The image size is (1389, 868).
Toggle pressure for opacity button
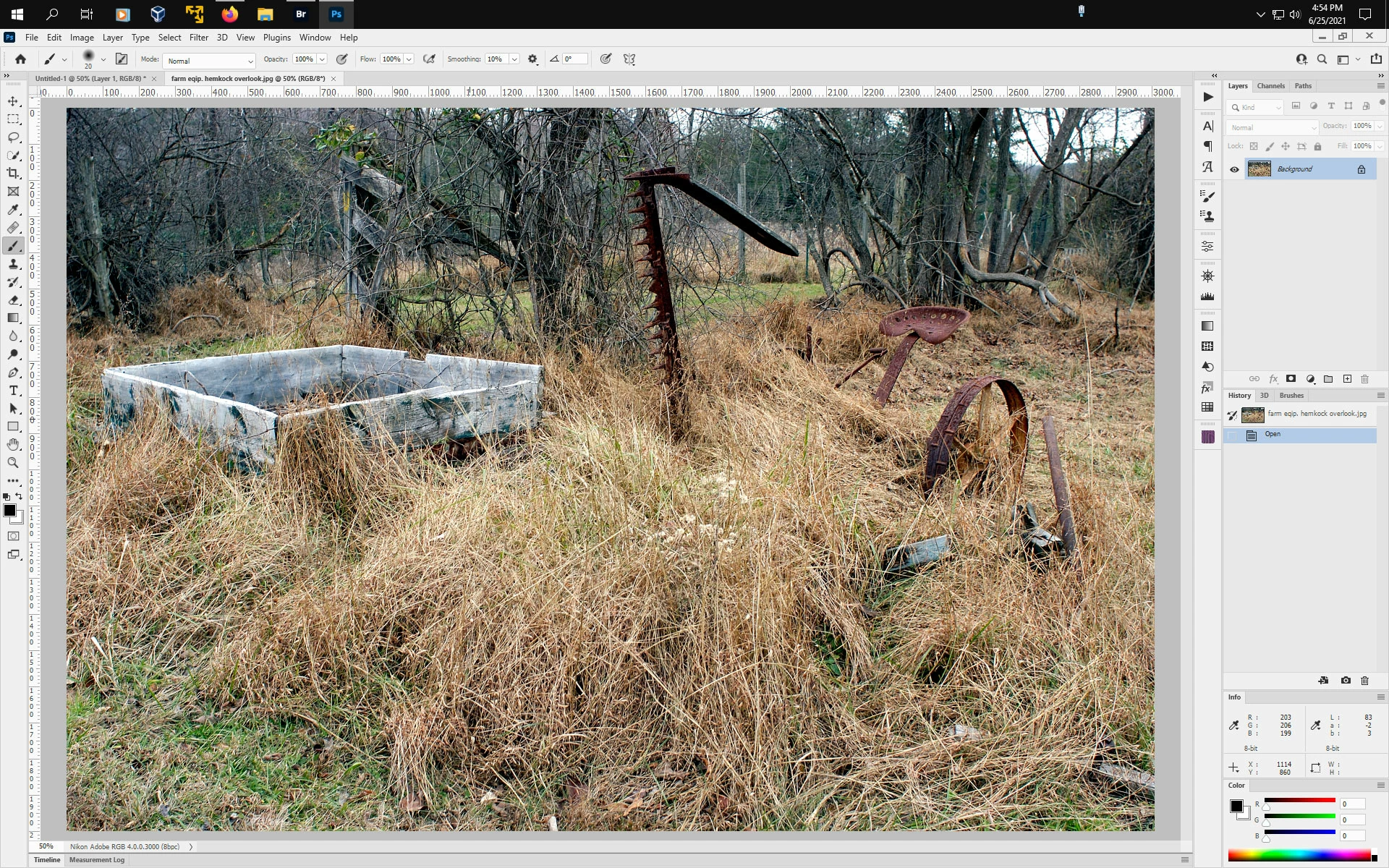coord(342,59)
